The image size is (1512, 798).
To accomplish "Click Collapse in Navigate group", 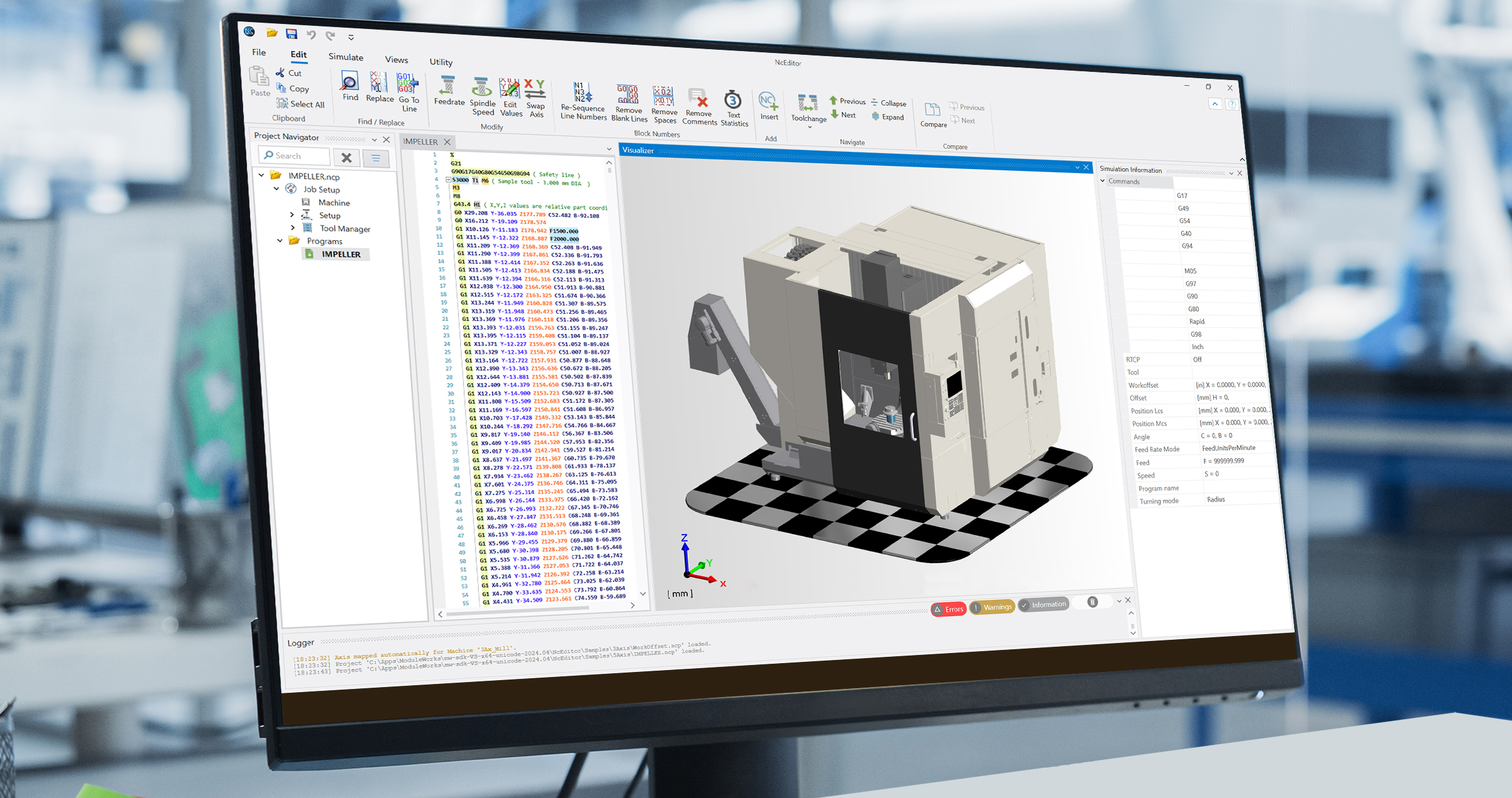I will tap(888, 103).
